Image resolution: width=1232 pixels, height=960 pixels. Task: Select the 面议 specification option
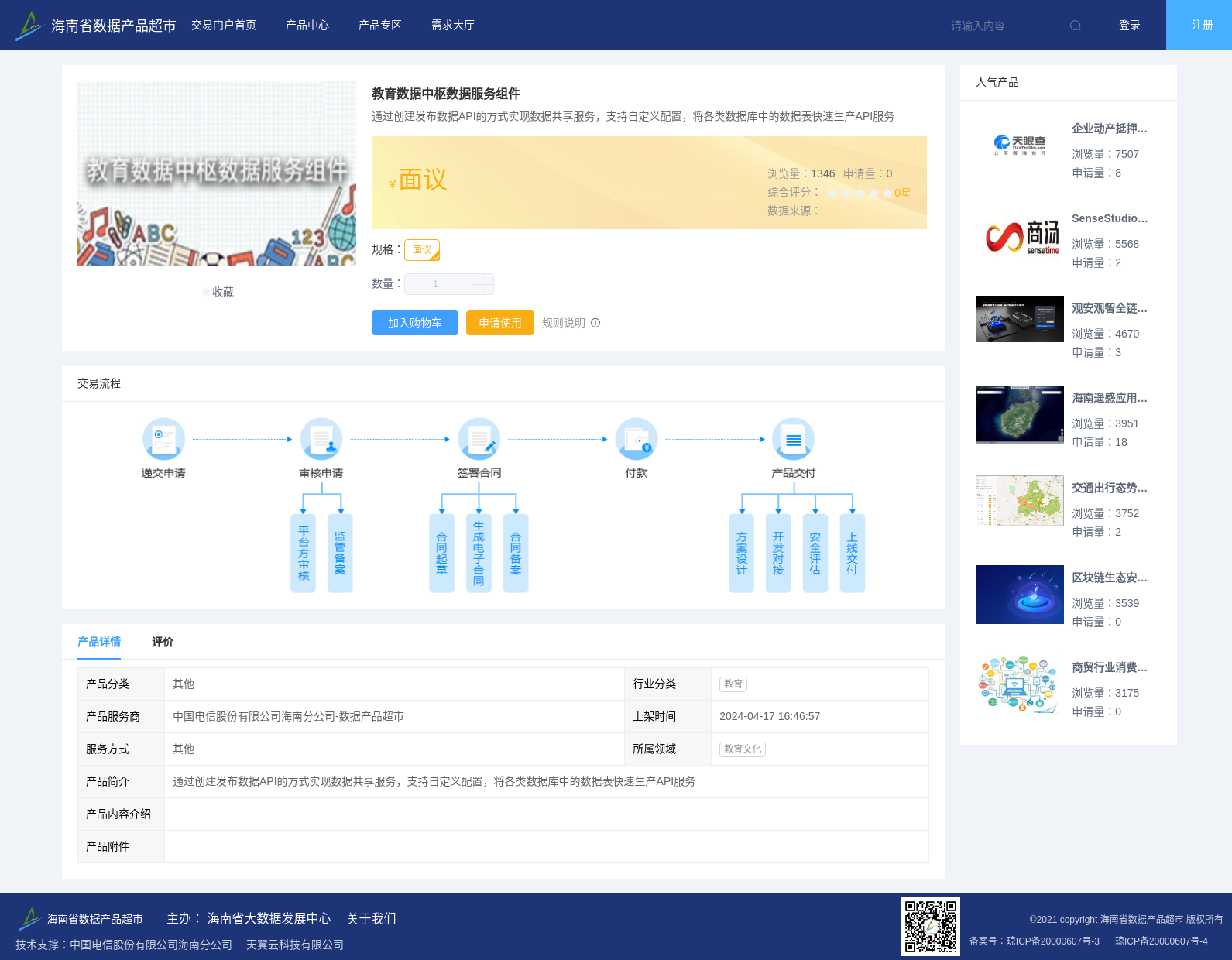(x=422, y=250)
